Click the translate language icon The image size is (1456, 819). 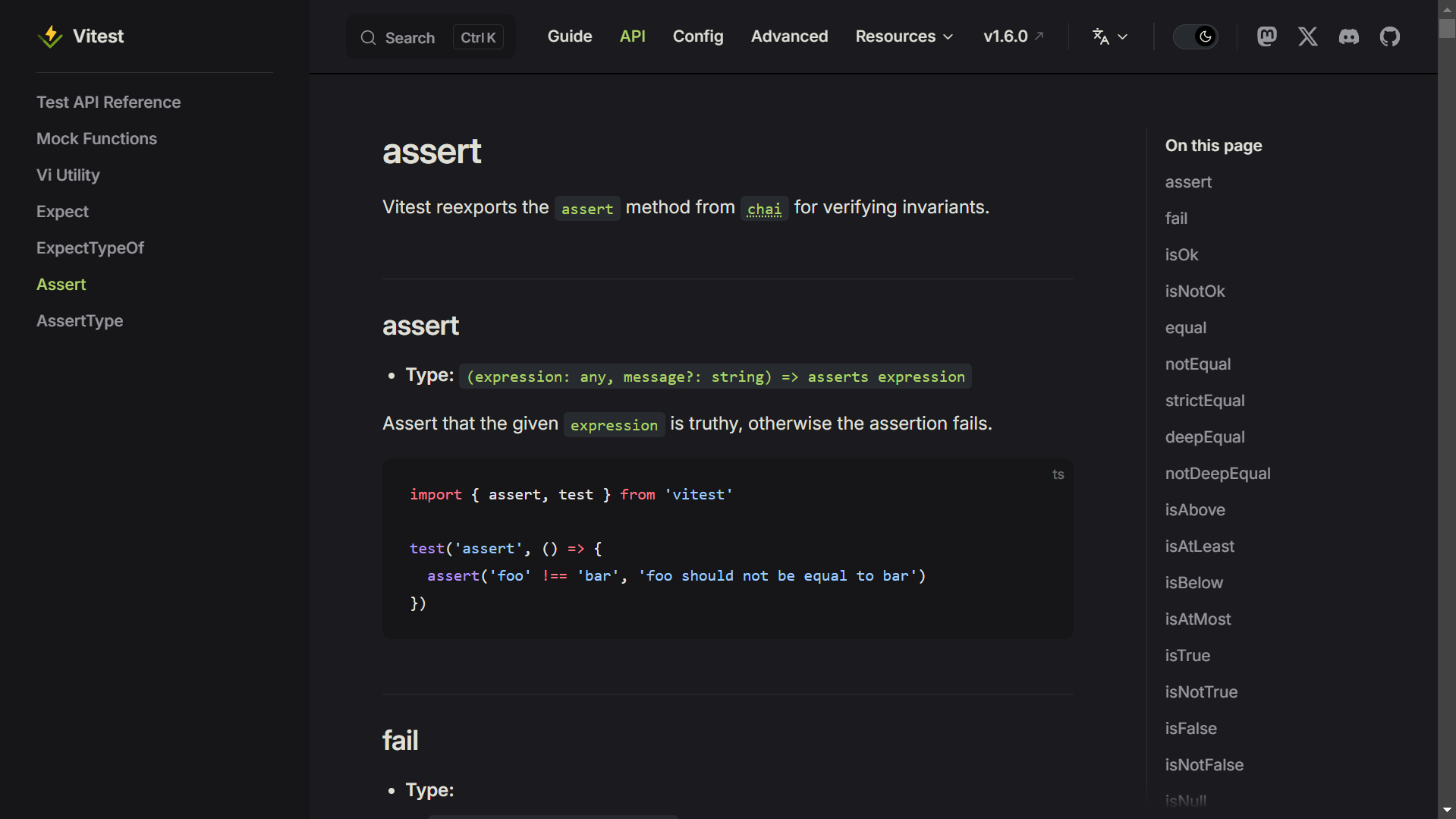[1100, 36]
